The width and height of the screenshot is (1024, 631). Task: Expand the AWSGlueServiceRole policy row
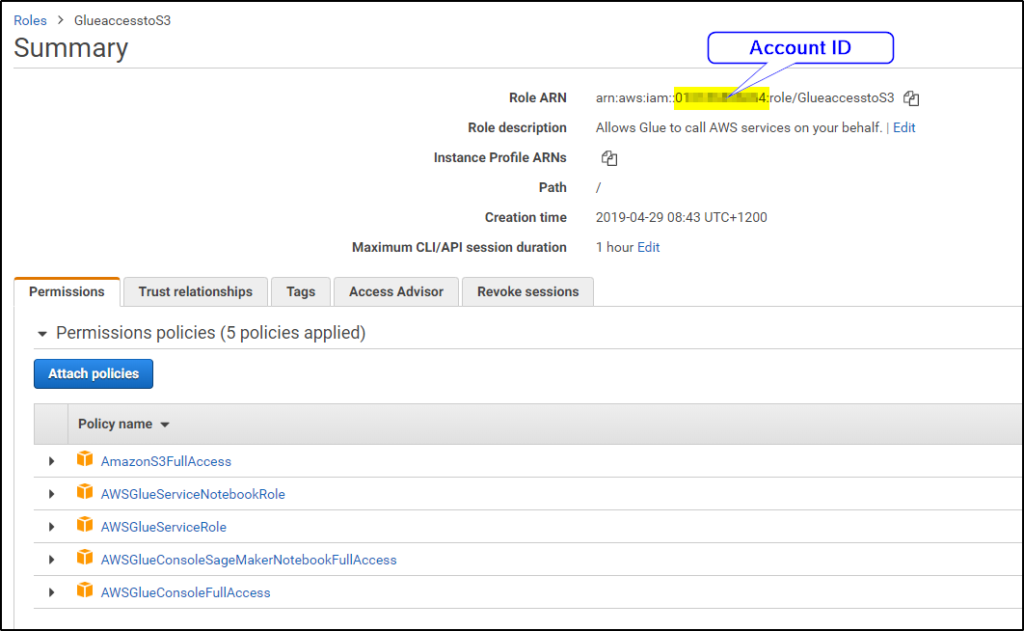coord(52,526)
